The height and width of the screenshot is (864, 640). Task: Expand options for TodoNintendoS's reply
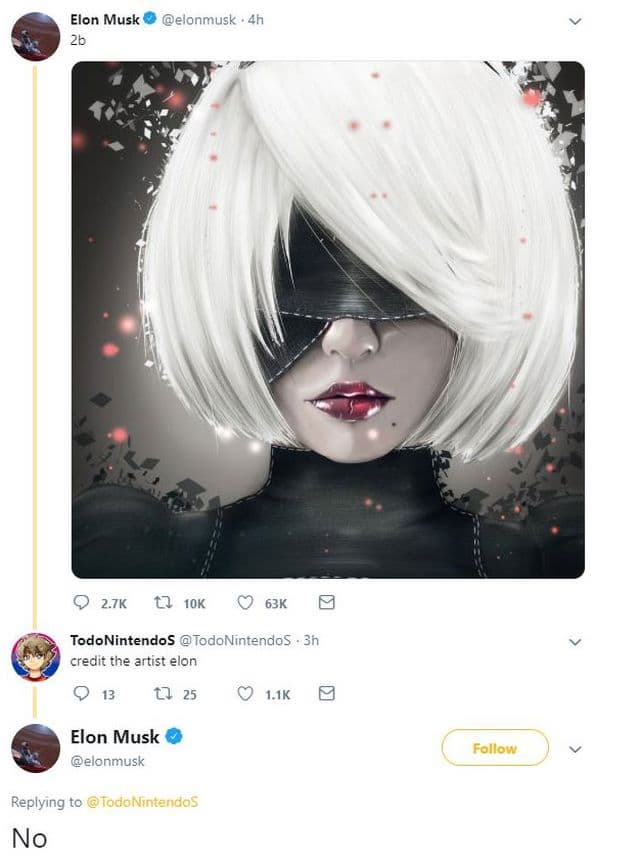pyautogui.click(x=575, y=640)
